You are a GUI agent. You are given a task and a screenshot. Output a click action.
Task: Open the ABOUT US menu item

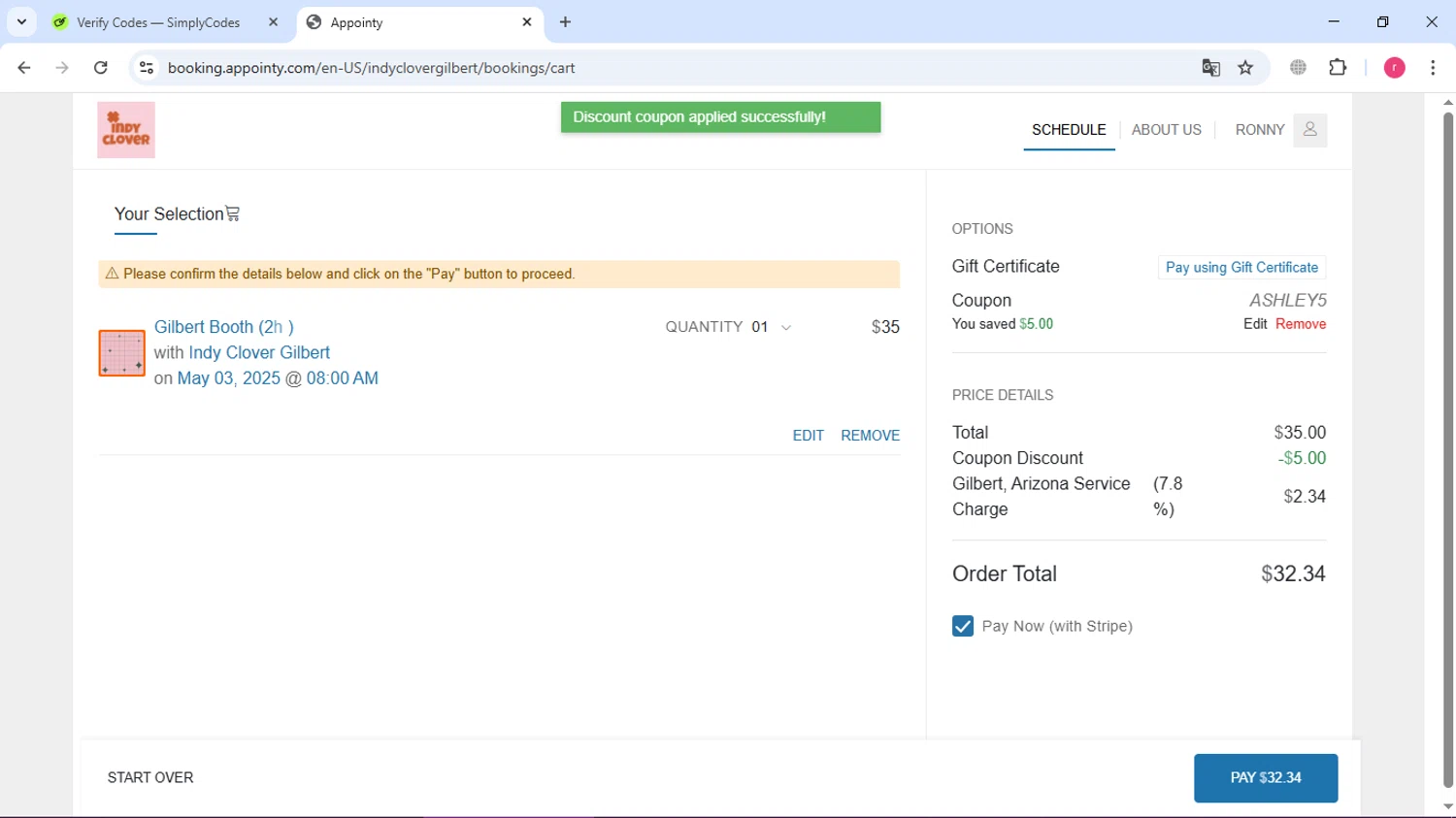pyautogui.click(x=1166, y=130)
